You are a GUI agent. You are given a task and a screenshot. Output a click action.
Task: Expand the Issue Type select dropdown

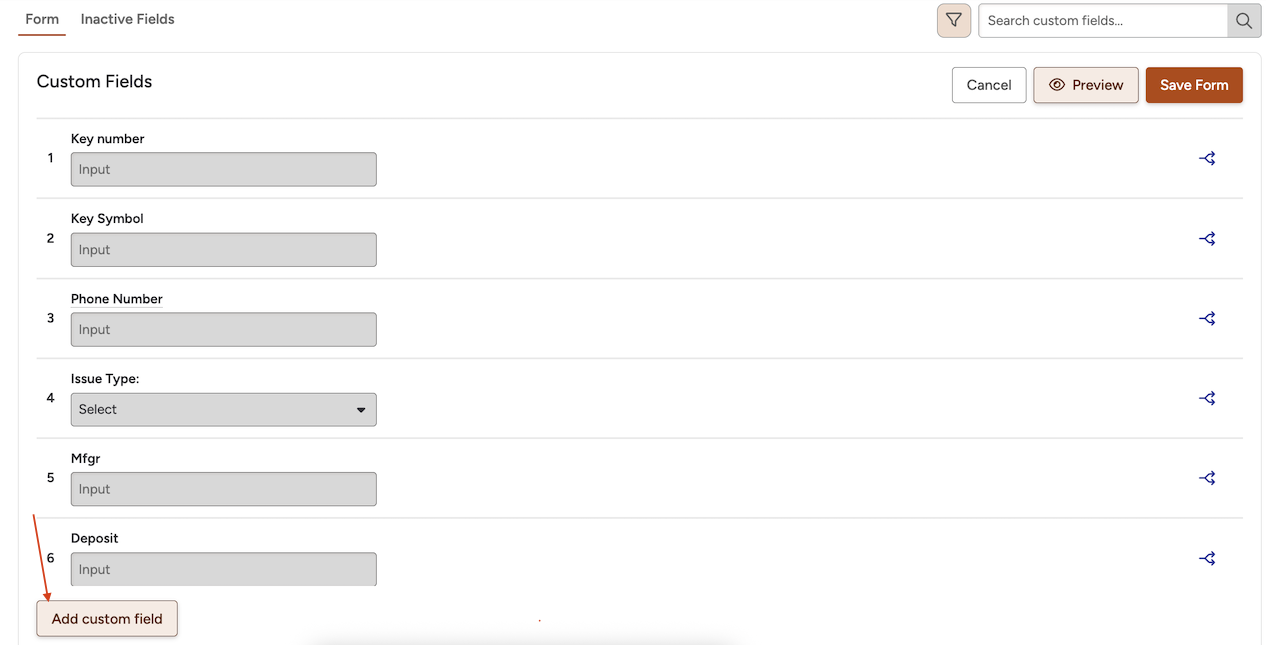(x=224, y=409)
